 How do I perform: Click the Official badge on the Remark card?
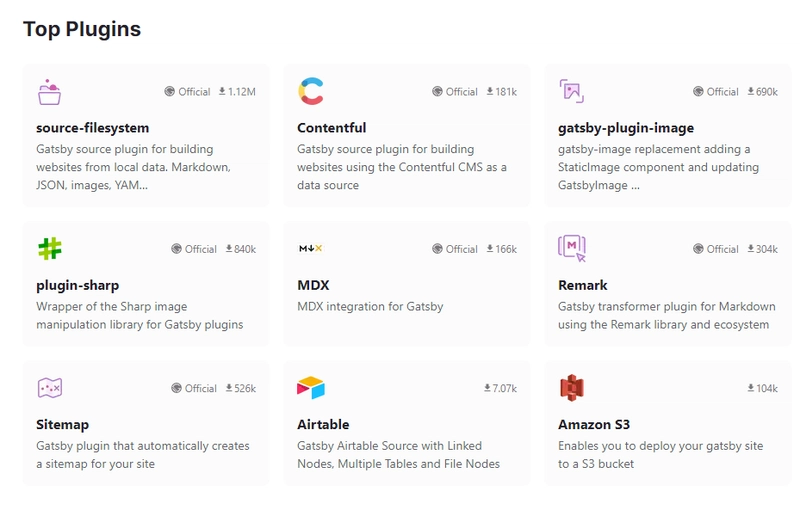(716, 249)
